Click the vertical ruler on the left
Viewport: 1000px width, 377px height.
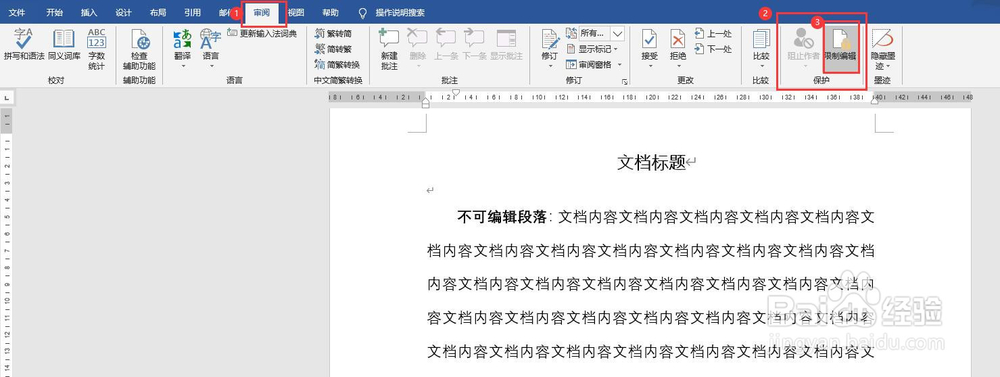tap(6, 242)
